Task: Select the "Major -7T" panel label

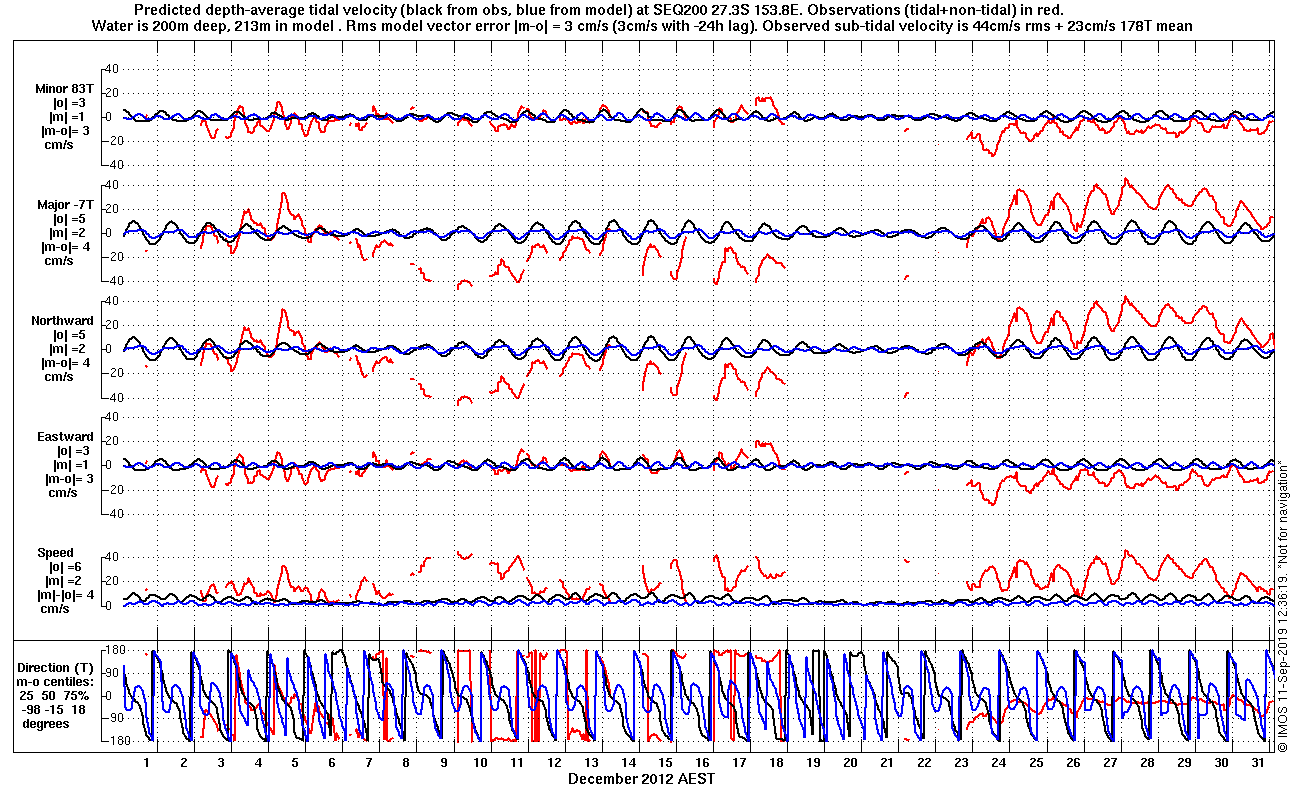Action: [x=67, y=205]
